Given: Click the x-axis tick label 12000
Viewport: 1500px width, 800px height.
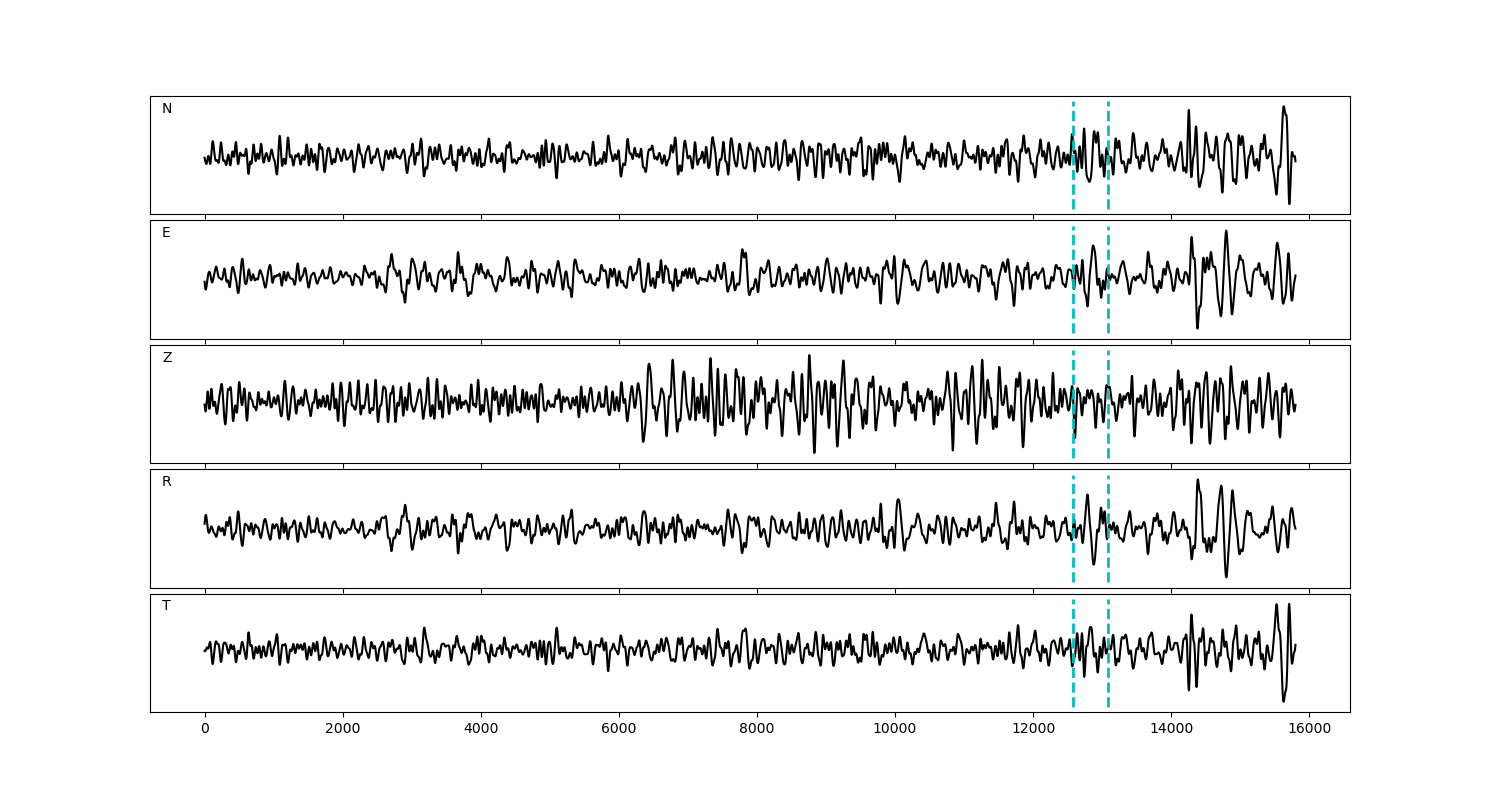Looking at the screenshot, I should (x=1033, y=729).
